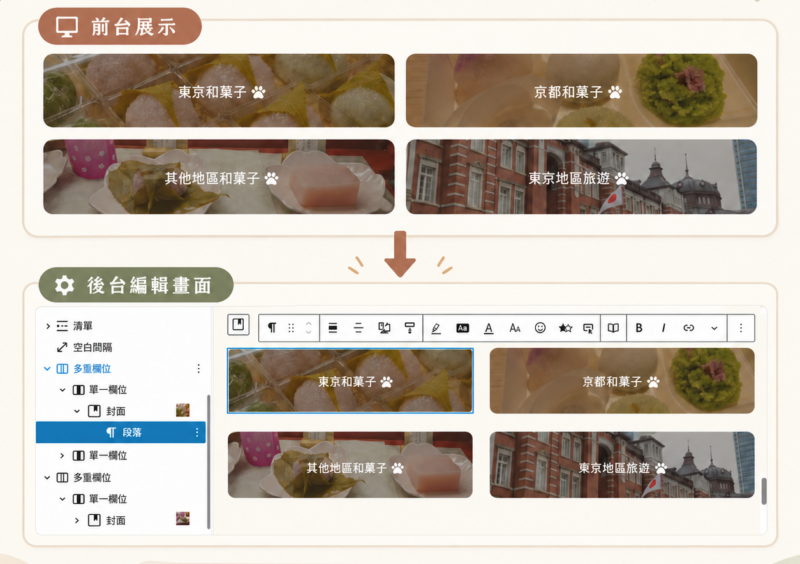The image size is (800, 564).
Task: Open block toolbar options three-dot menu
Action: tap(741, 328)
